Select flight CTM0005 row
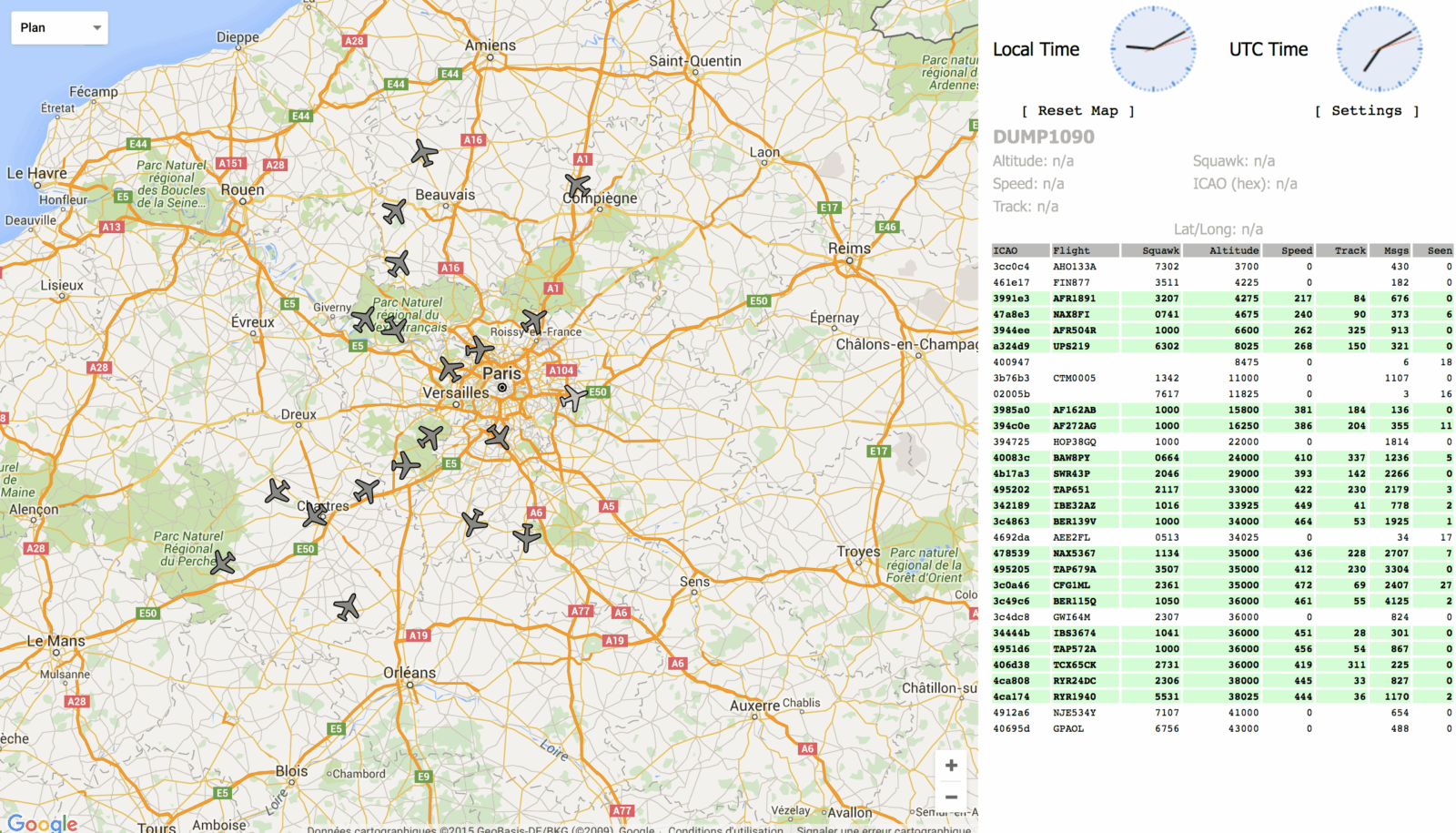This screenshot has height=833, width=1456. pyautogui.click(x=1222, y=378)
